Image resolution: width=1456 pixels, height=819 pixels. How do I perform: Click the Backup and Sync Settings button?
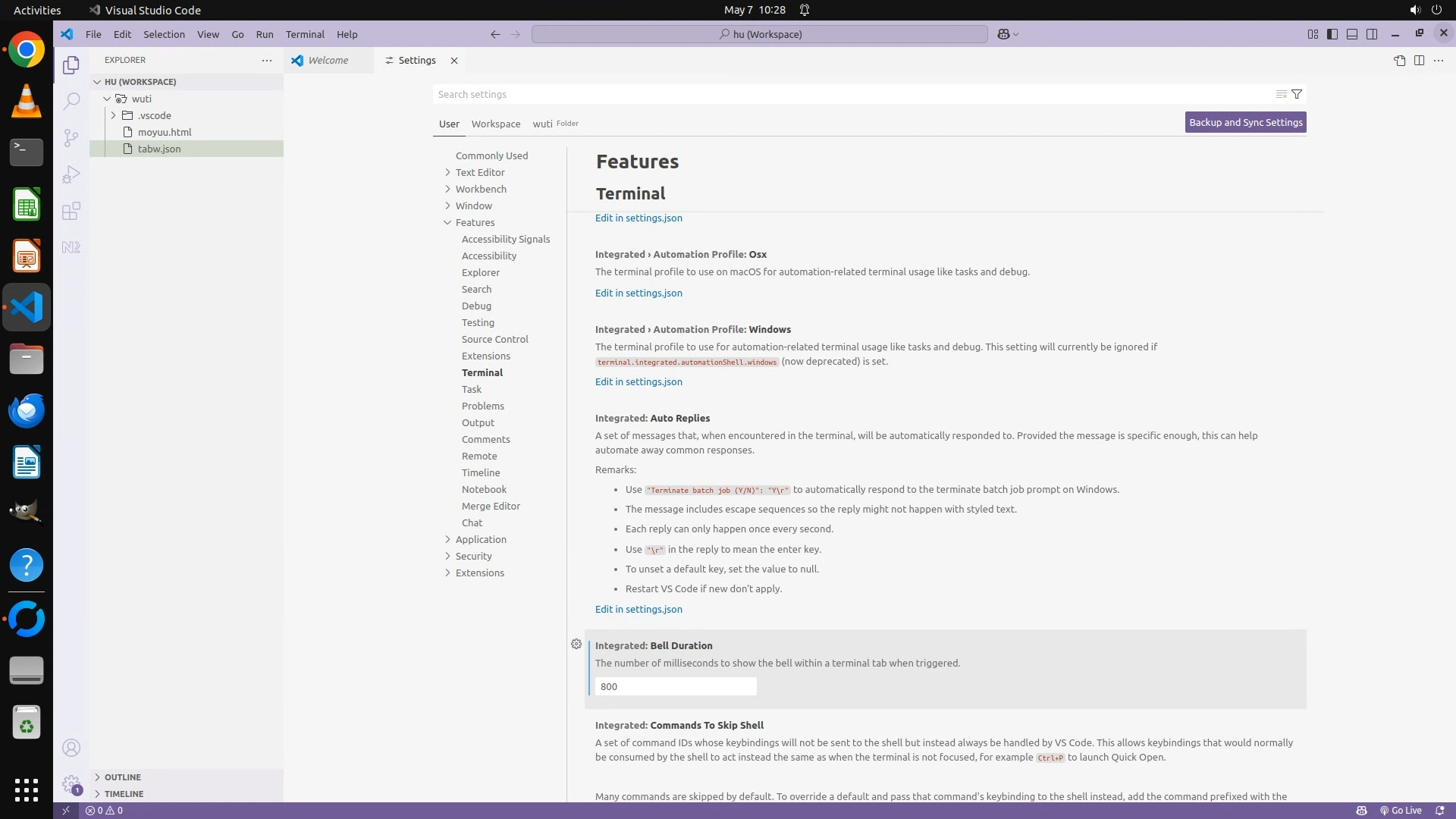[1245, 122]
